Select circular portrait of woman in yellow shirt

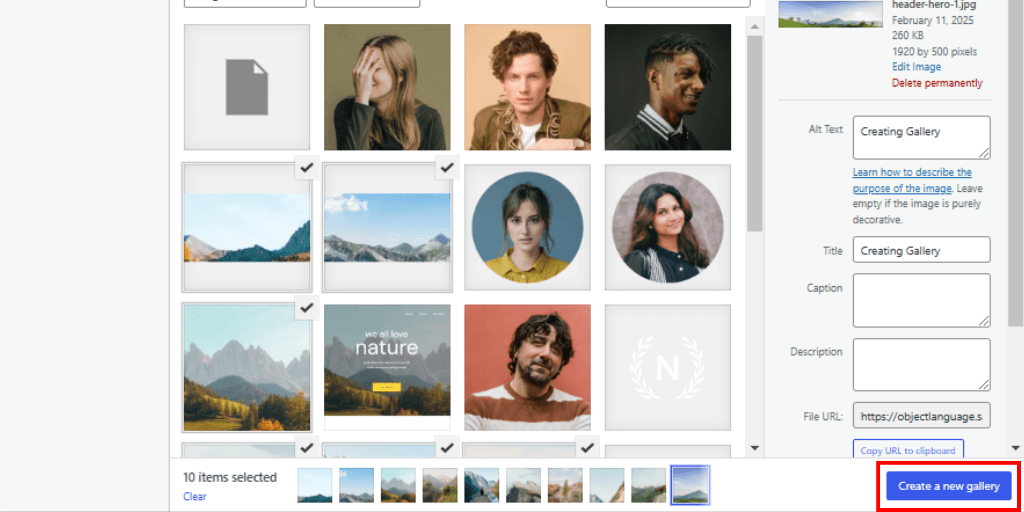(528, 227)
